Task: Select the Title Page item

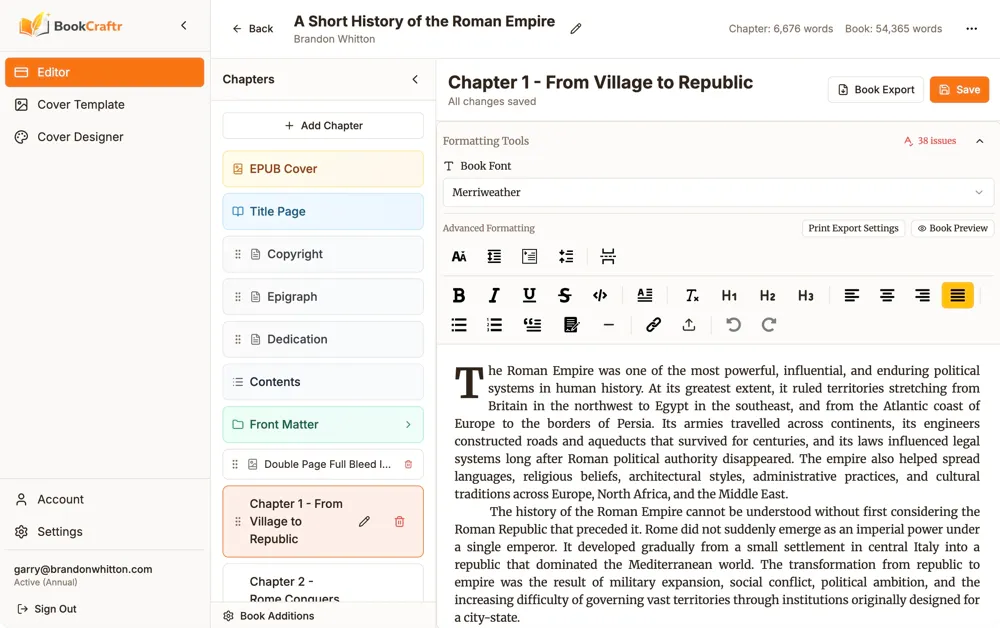Action: tap(323, 212)
